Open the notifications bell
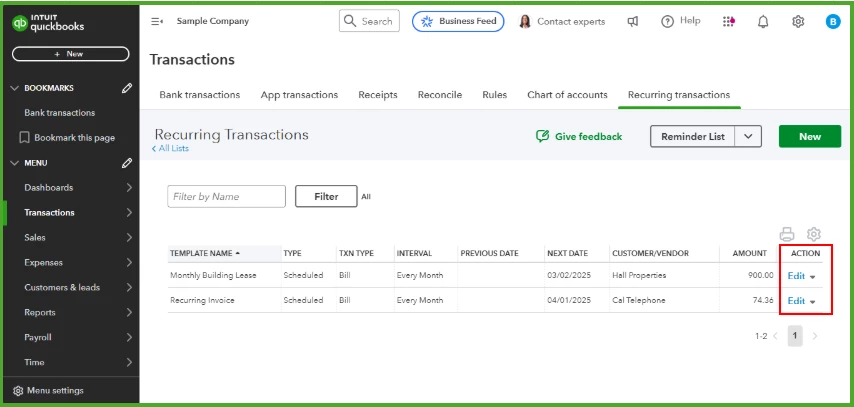Viewport: 854px width, 407px height. tap(764, 21)
